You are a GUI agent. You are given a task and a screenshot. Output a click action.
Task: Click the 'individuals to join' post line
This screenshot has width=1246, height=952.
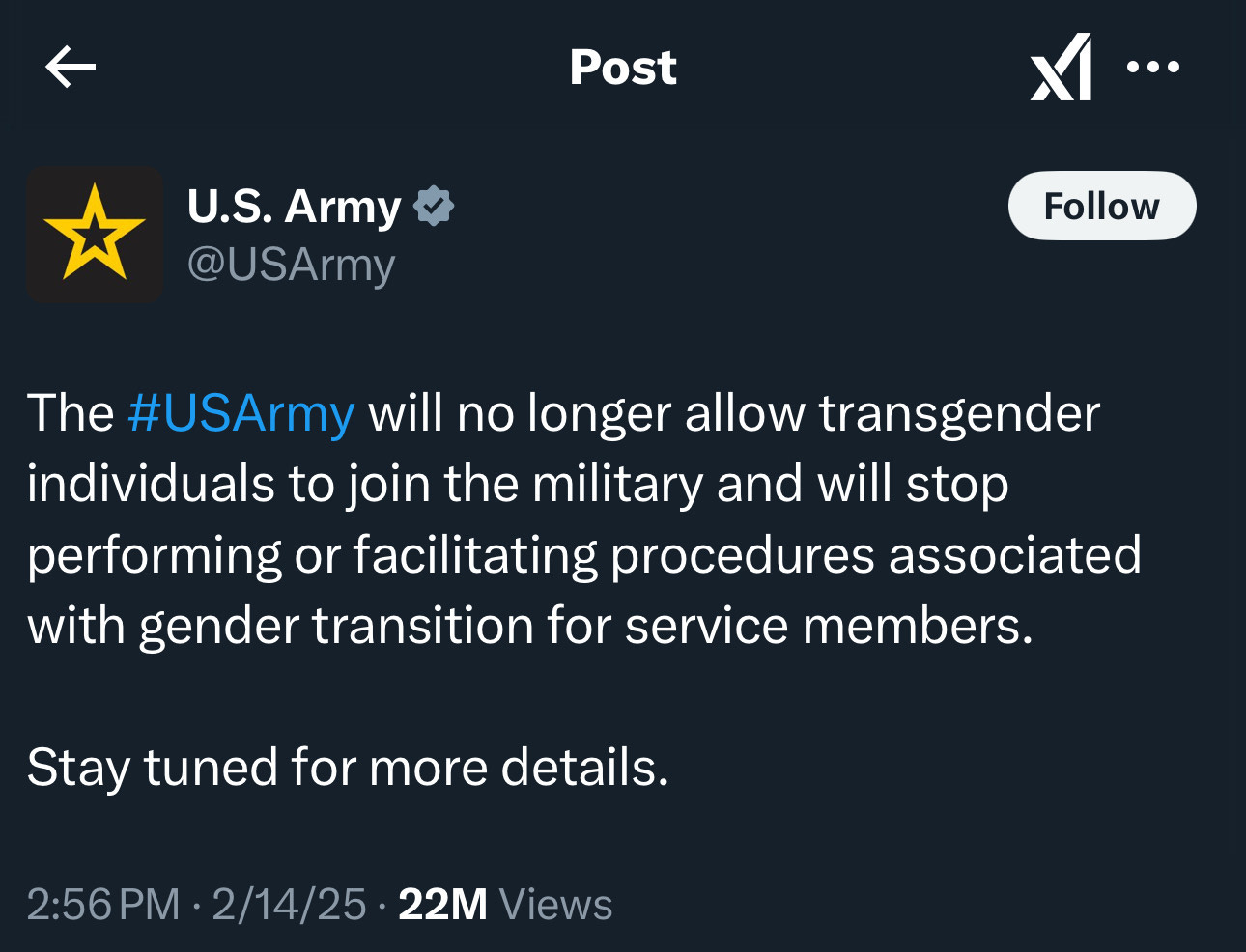coord(228,485)
